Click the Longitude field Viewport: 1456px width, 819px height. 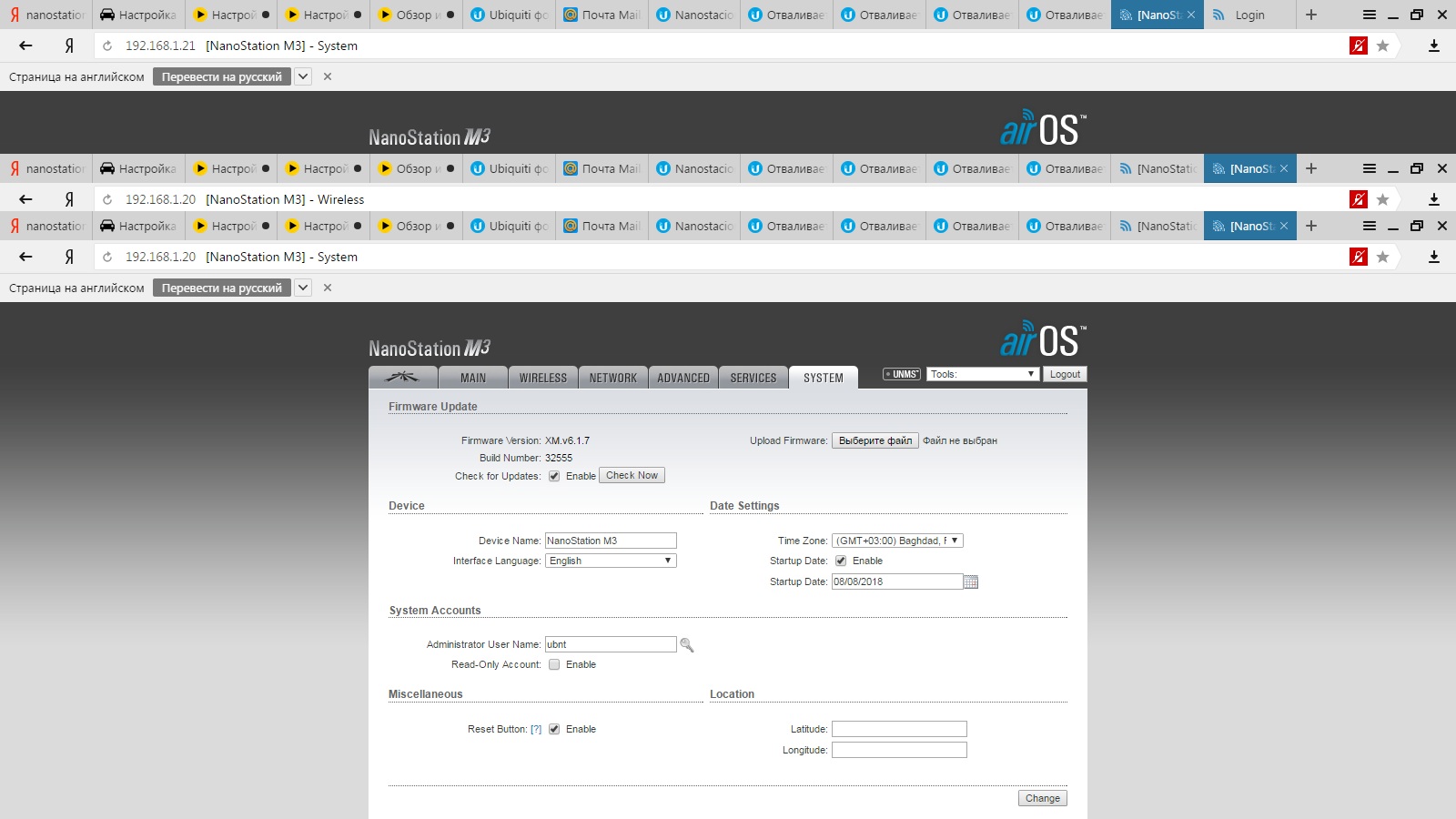click(899, 750)
